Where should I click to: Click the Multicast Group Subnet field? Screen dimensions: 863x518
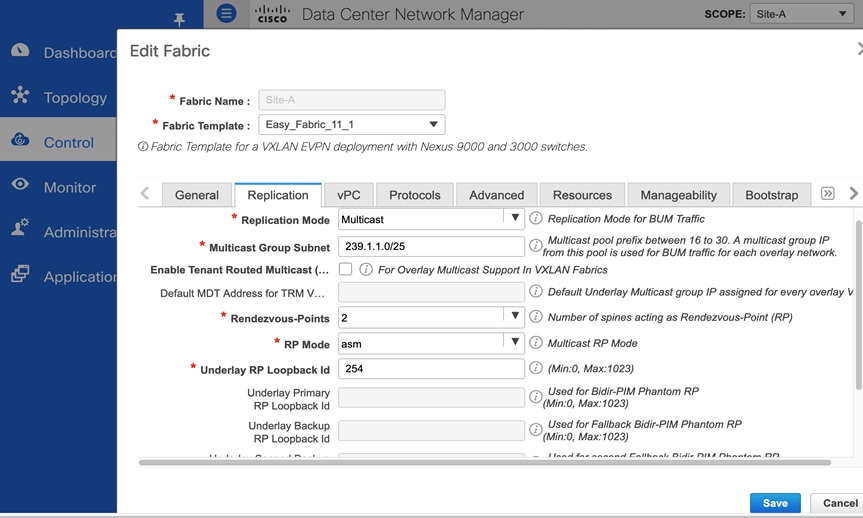[431, 246]
